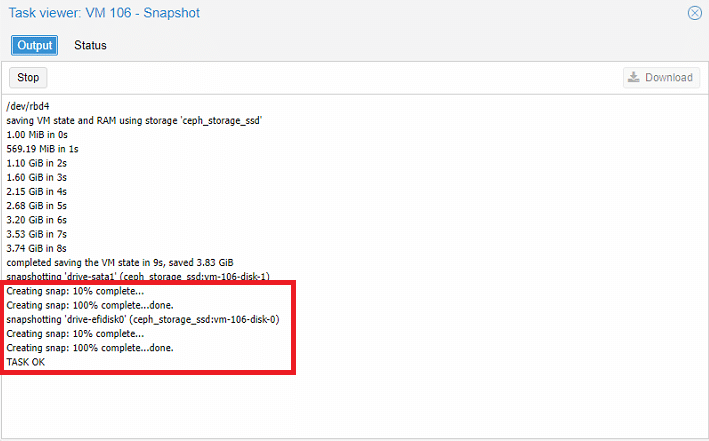Click the 'TASK OK' line
Viewport: 709px width, 441px height.
pos(26,362)
